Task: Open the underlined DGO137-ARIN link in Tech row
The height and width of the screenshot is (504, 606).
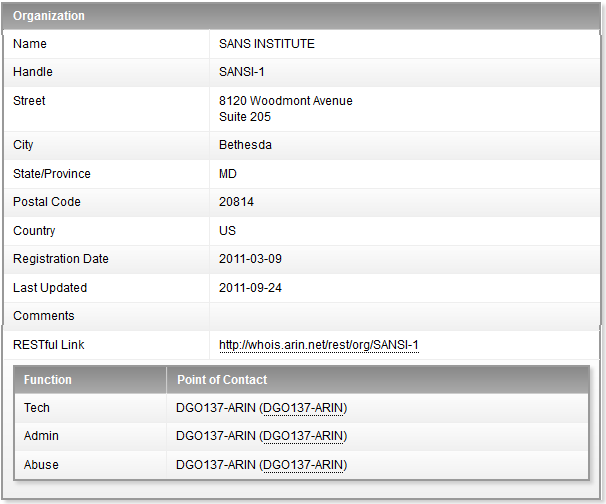Action: pos(303,408)
